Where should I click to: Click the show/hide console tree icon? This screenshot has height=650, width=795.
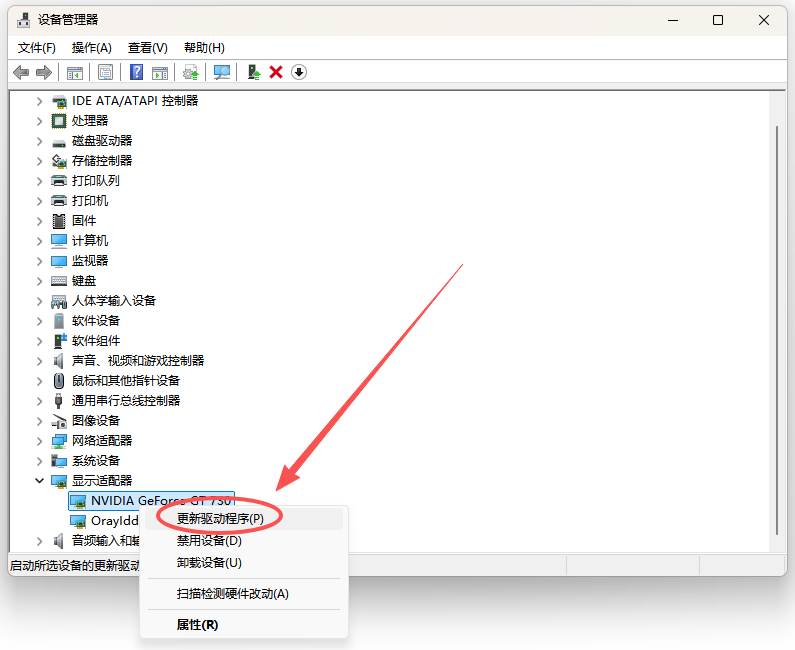pyautogui.click(x=74, y=72)
